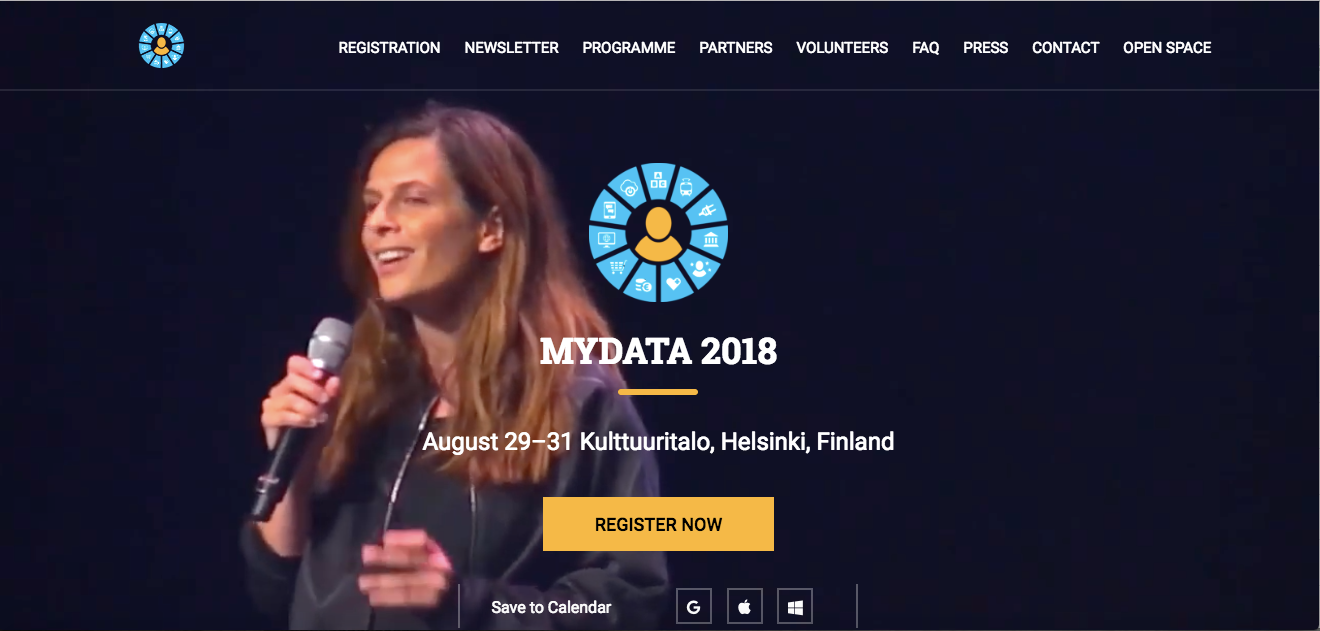Click the cloud power segment of the logo

(629, 188)
